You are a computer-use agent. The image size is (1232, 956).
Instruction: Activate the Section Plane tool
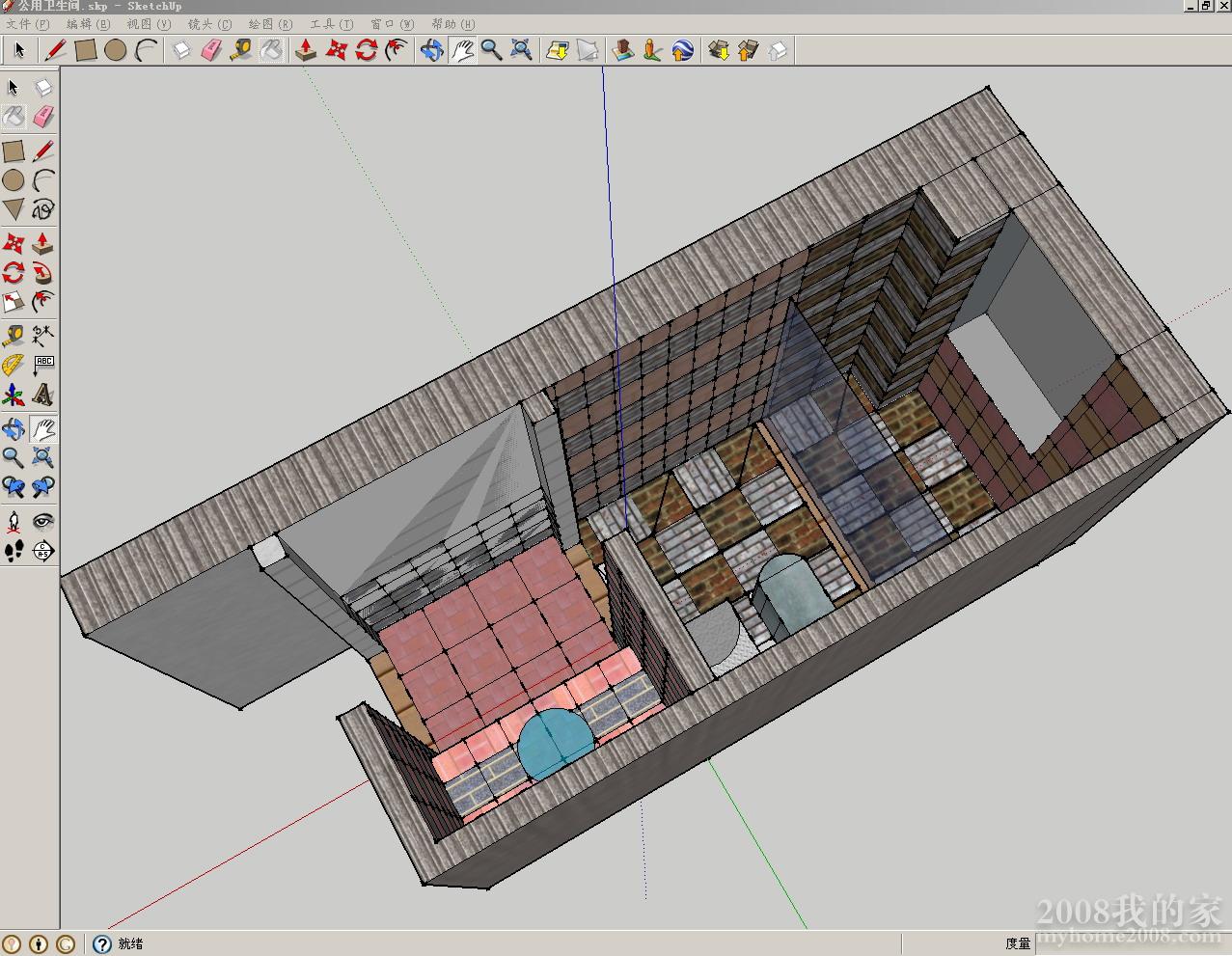click(x=42, y=551)
